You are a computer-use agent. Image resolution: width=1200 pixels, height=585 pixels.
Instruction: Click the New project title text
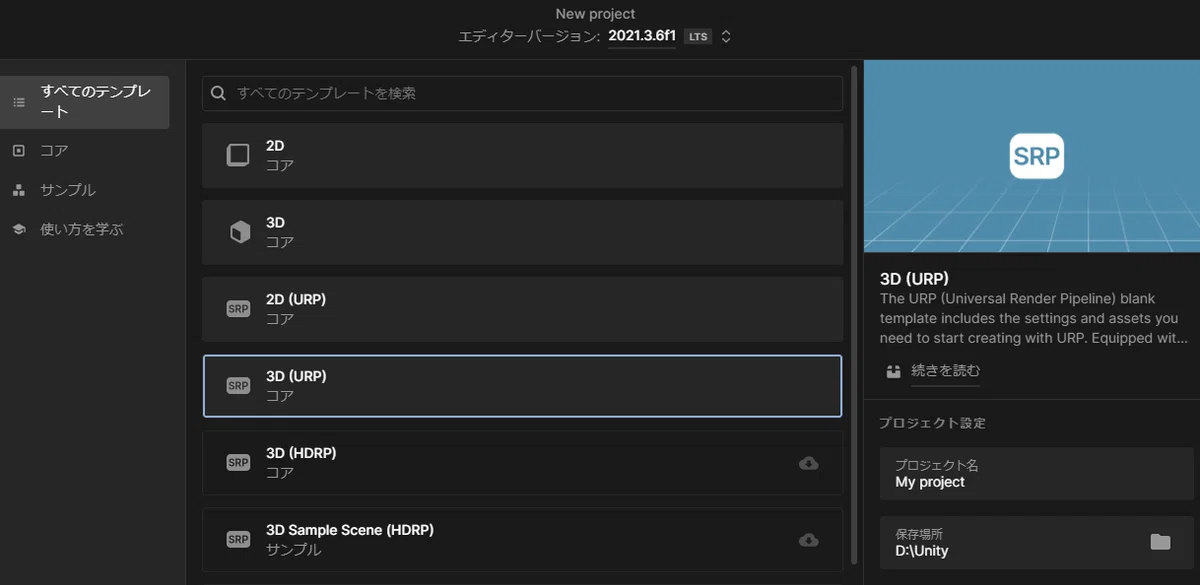(x=596, y=14)
